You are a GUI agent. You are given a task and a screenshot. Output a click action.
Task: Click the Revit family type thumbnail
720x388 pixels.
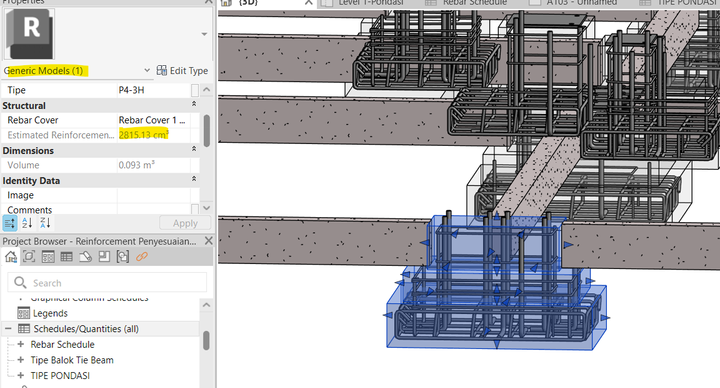(29, 34)
